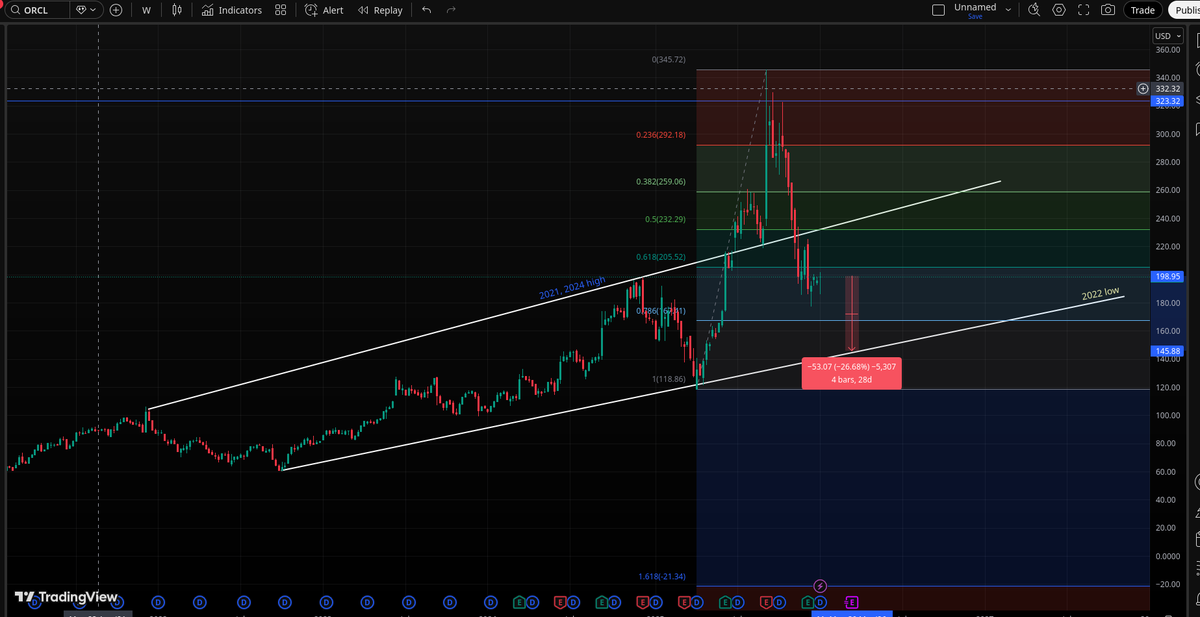Viewport: 1200px width, 617px height.
Task: Select the 198.95 current price label
Action: pos(1168,276)
